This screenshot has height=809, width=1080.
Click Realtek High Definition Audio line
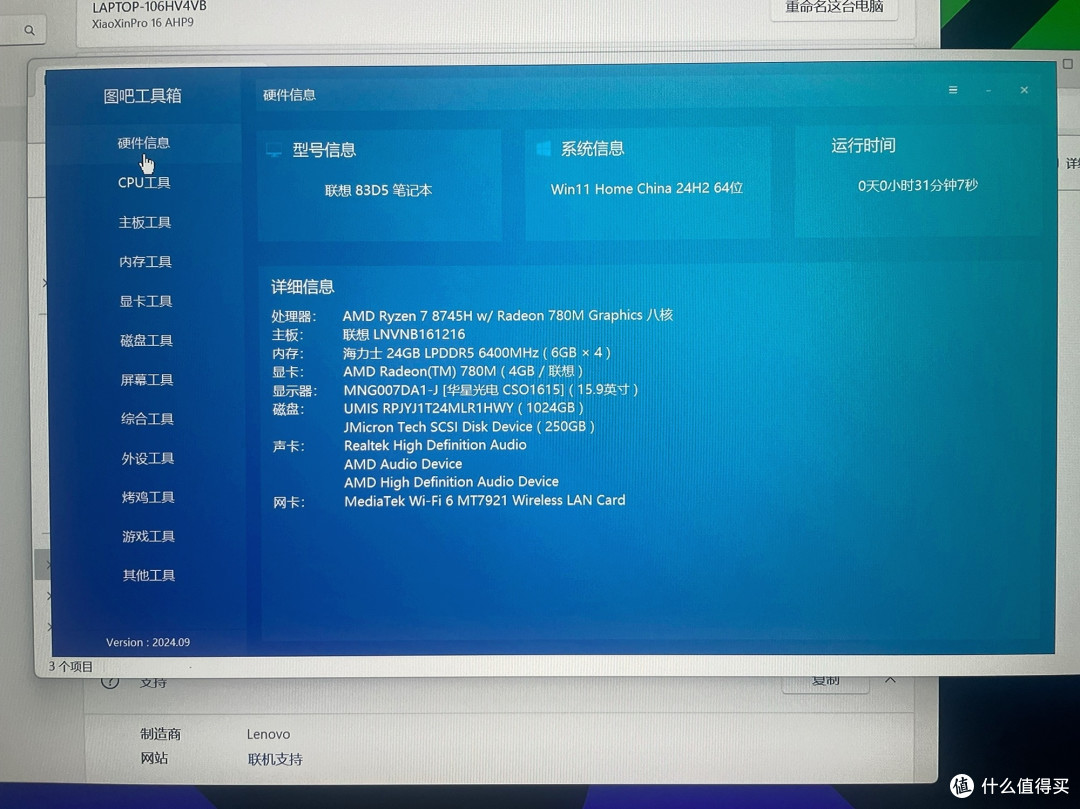(x=435, y=445)
